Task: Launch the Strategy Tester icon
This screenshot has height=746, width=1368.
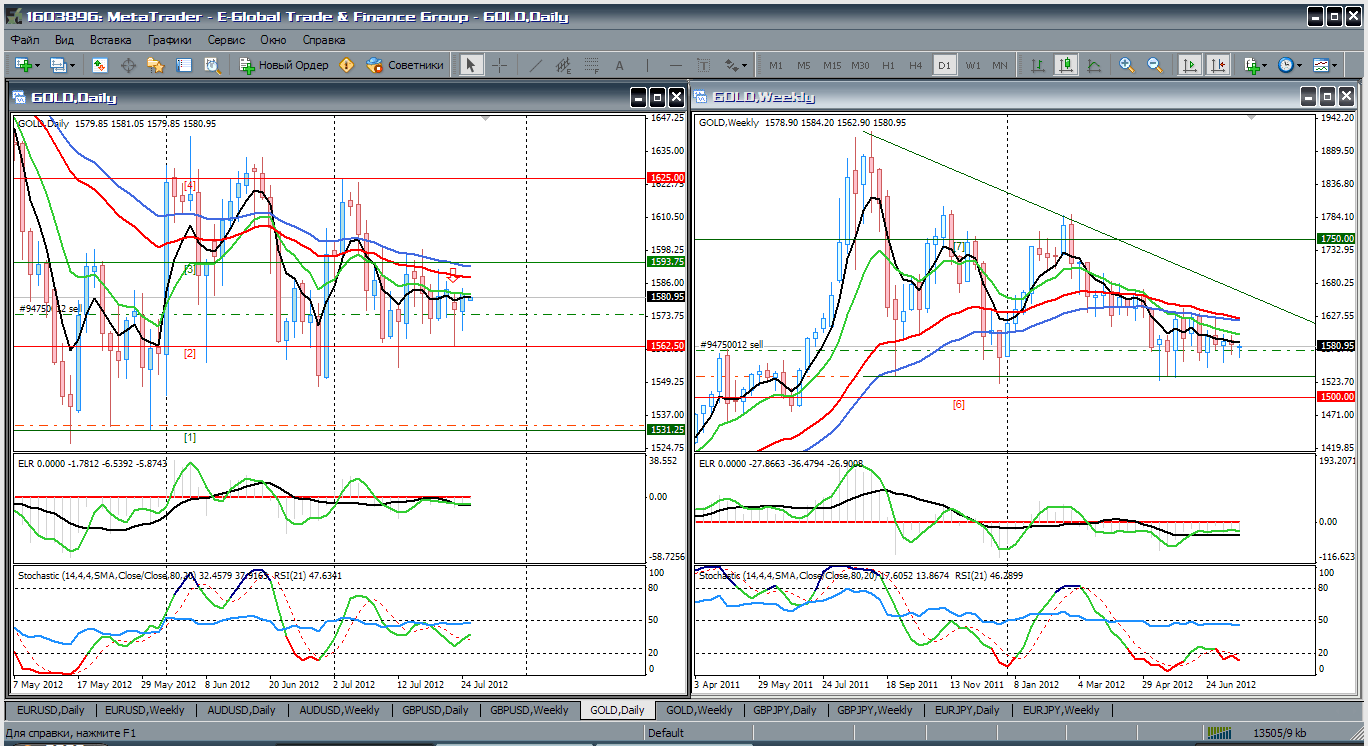Action: tap(212, 65)
